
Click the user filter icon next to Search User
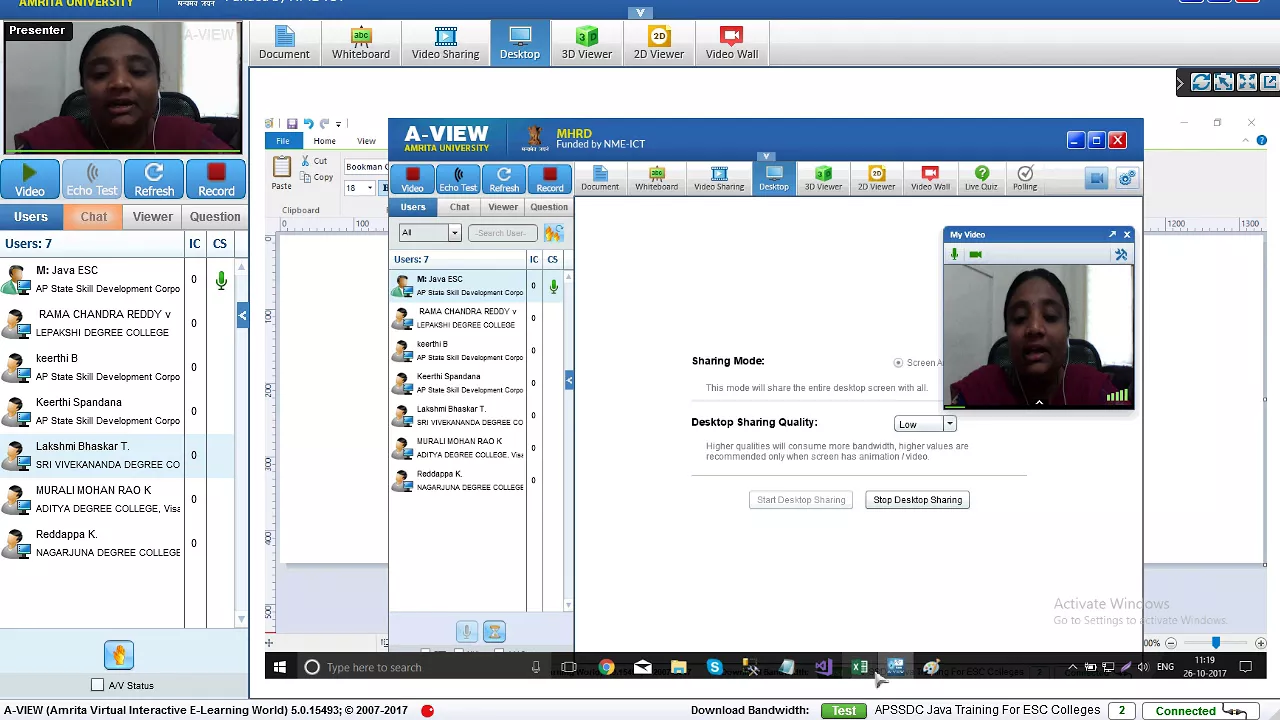tap(553, 233)
